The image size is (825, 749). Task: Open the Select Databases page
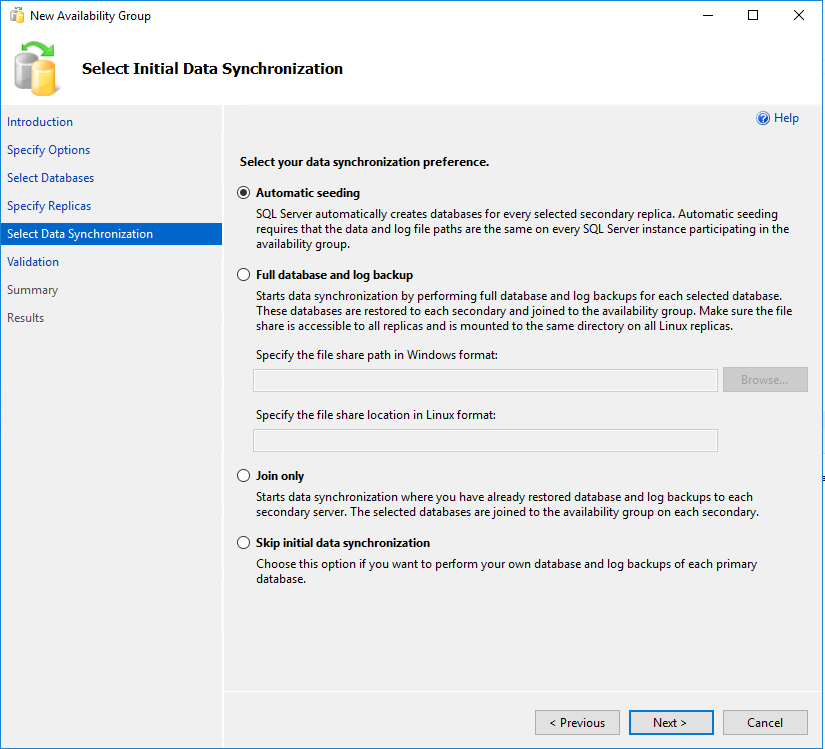51,178
